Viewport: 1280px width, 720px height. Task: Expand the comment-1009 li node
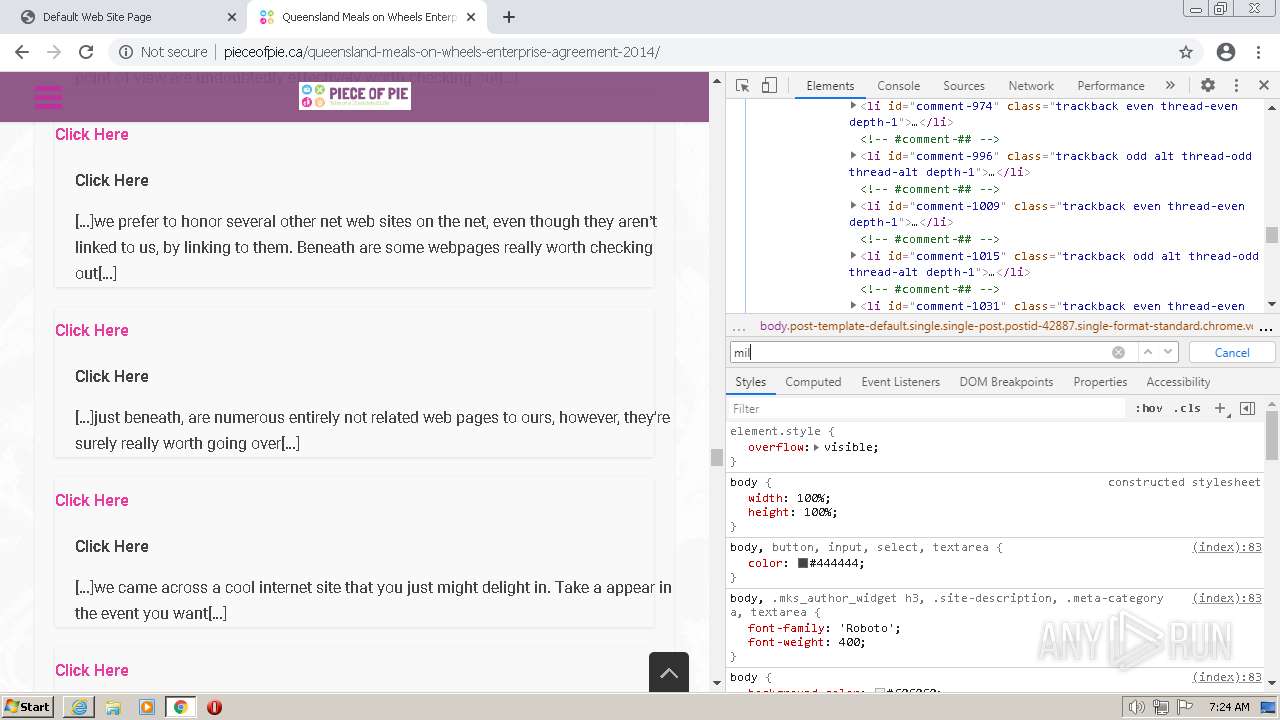pos(853,206)
